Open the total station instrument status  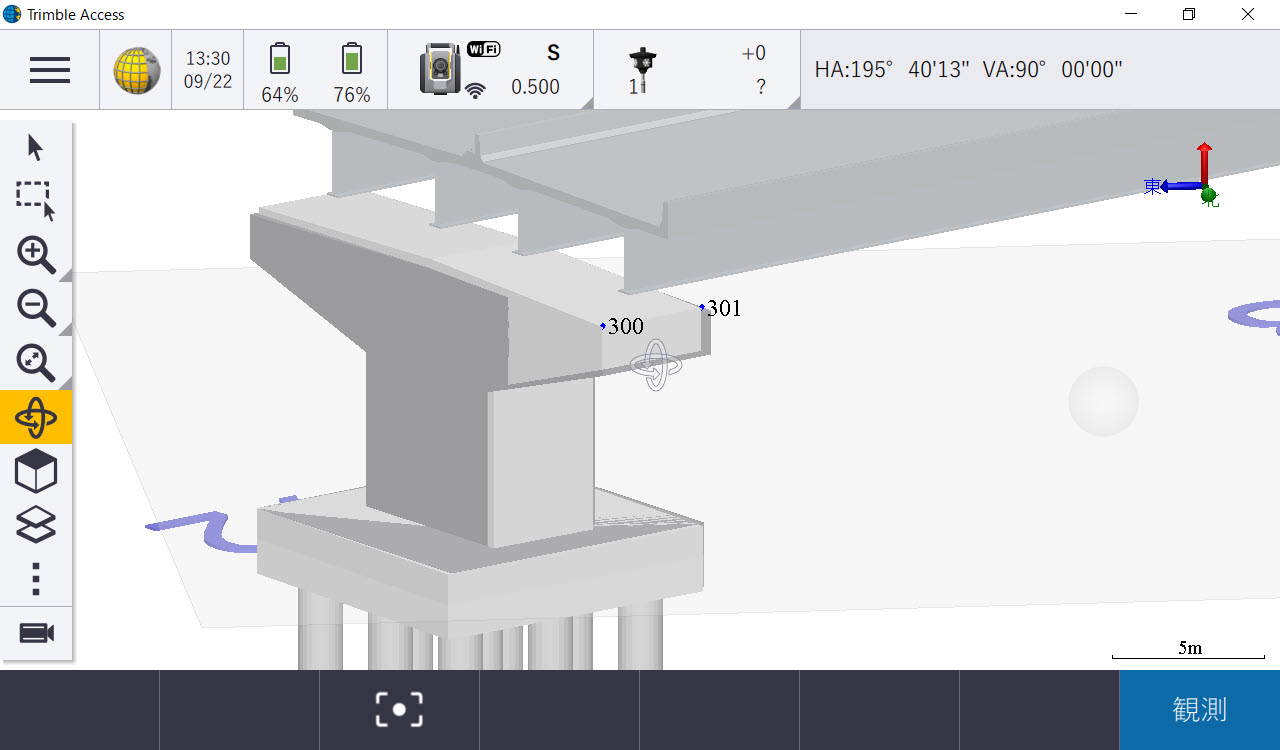click(x=490, y=70)
